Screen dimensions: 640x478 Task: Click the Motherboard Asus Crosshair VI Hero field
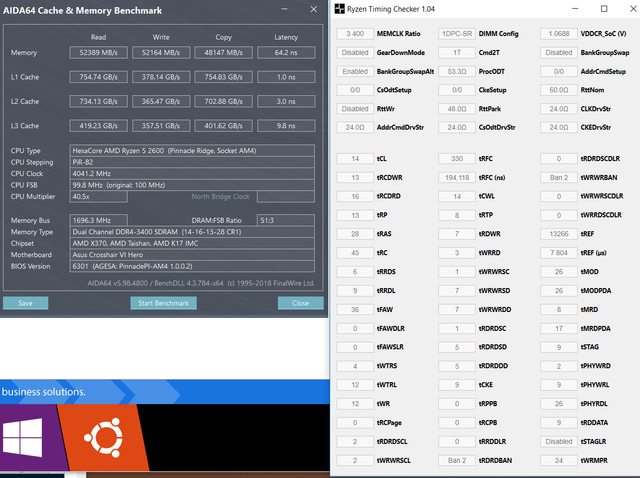(192, 255)
